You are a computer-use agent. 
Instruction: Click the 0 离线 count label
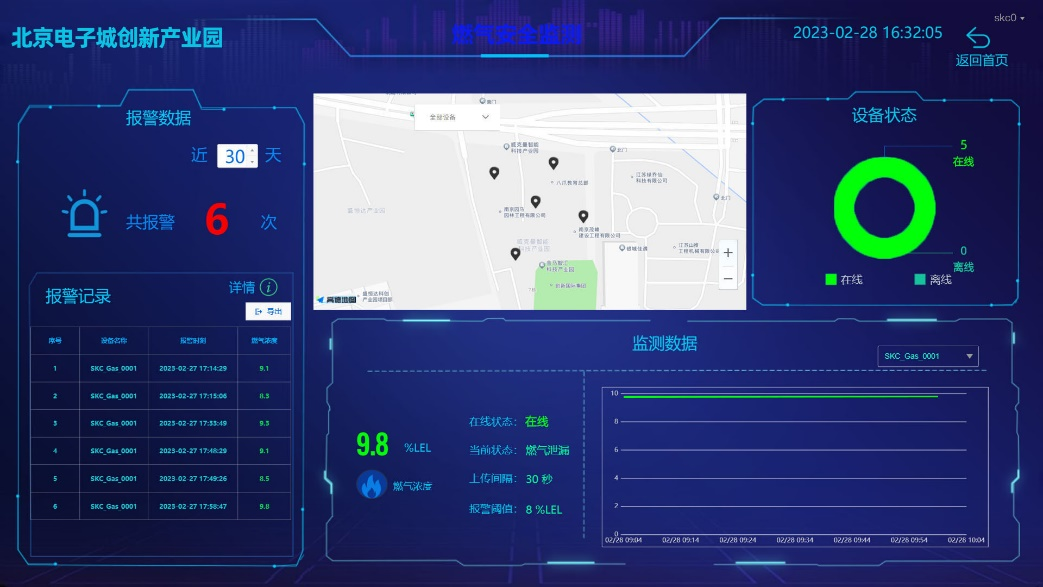[x=963, y=259]
